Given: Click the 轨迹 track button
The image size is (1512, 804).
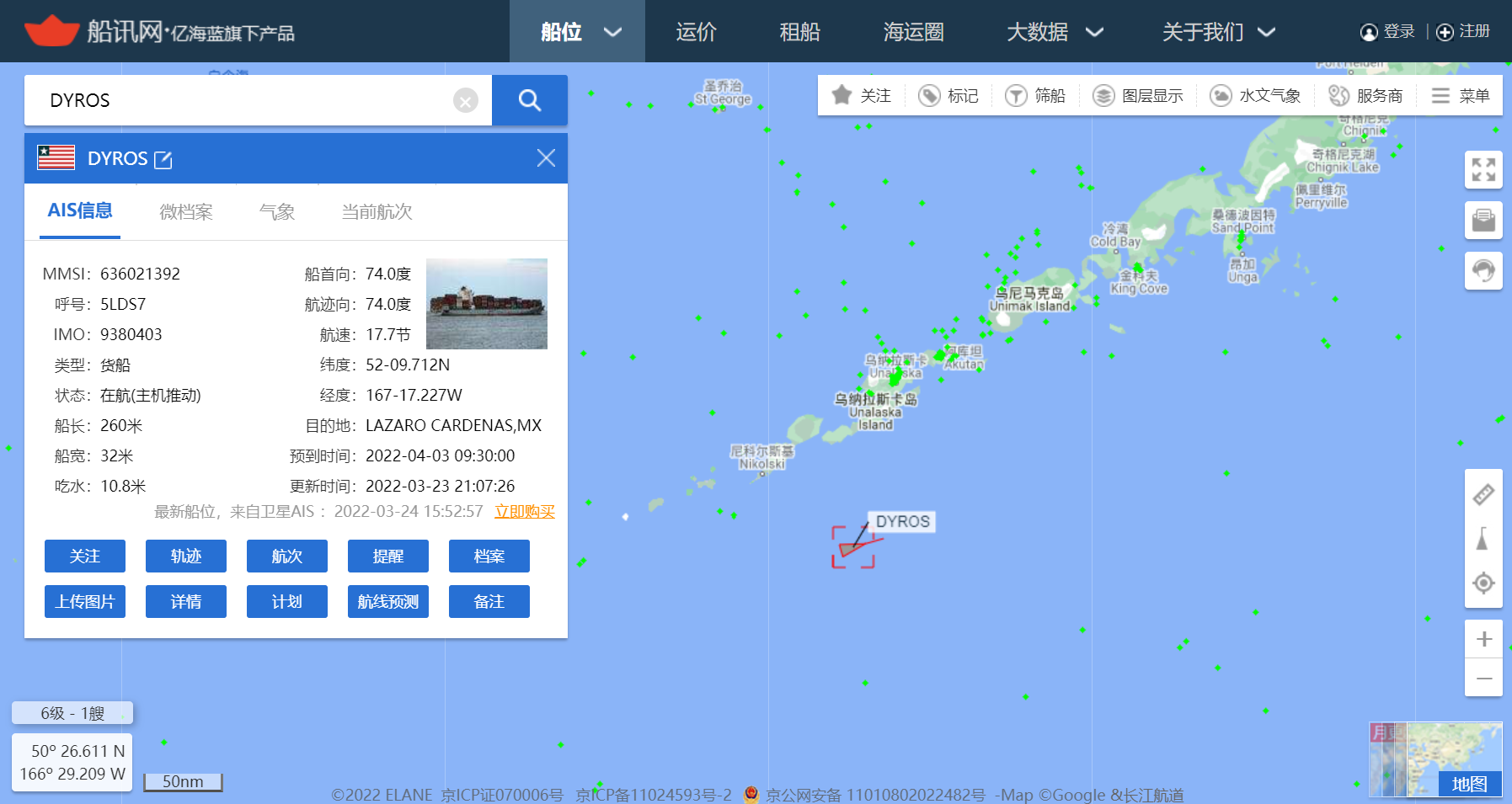Looking at the screenshot, I should pos(186,556).
